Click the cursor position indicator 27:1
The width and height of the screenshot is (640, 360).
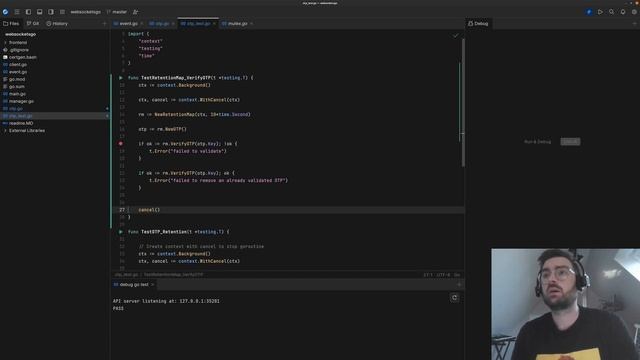[x=428, y=275]
